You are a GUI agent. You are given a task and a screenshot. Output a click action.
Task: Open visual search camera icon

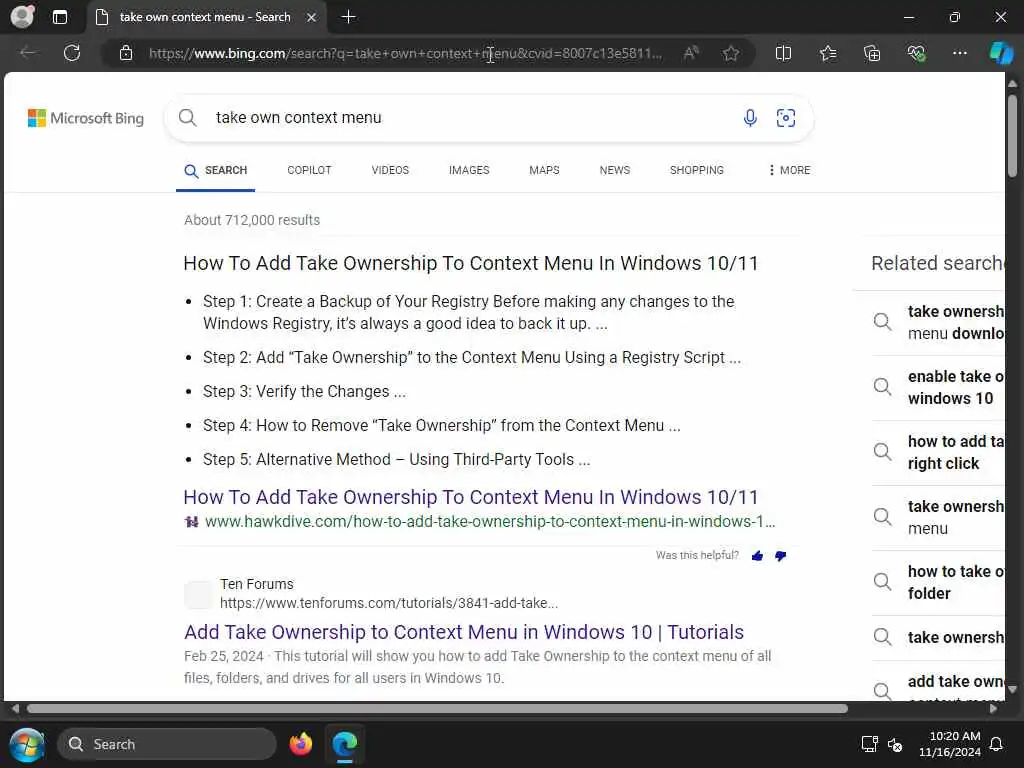click(786, 118)
